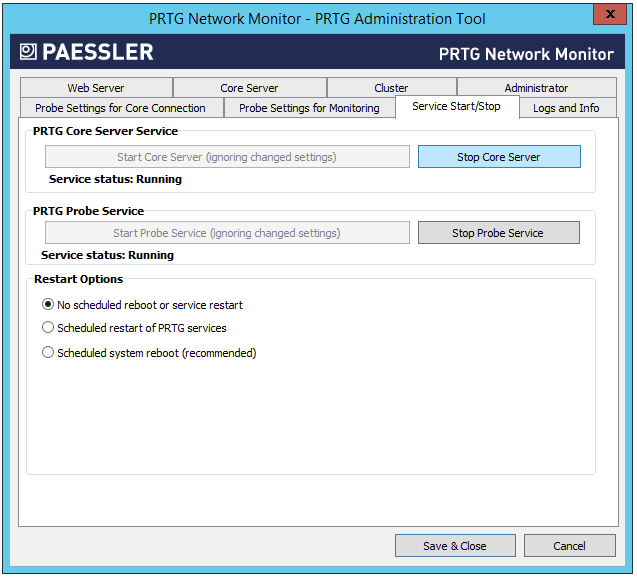Switch to Probe Settings for Monitoring tab
637x577 pixels.
pos(309,108)
